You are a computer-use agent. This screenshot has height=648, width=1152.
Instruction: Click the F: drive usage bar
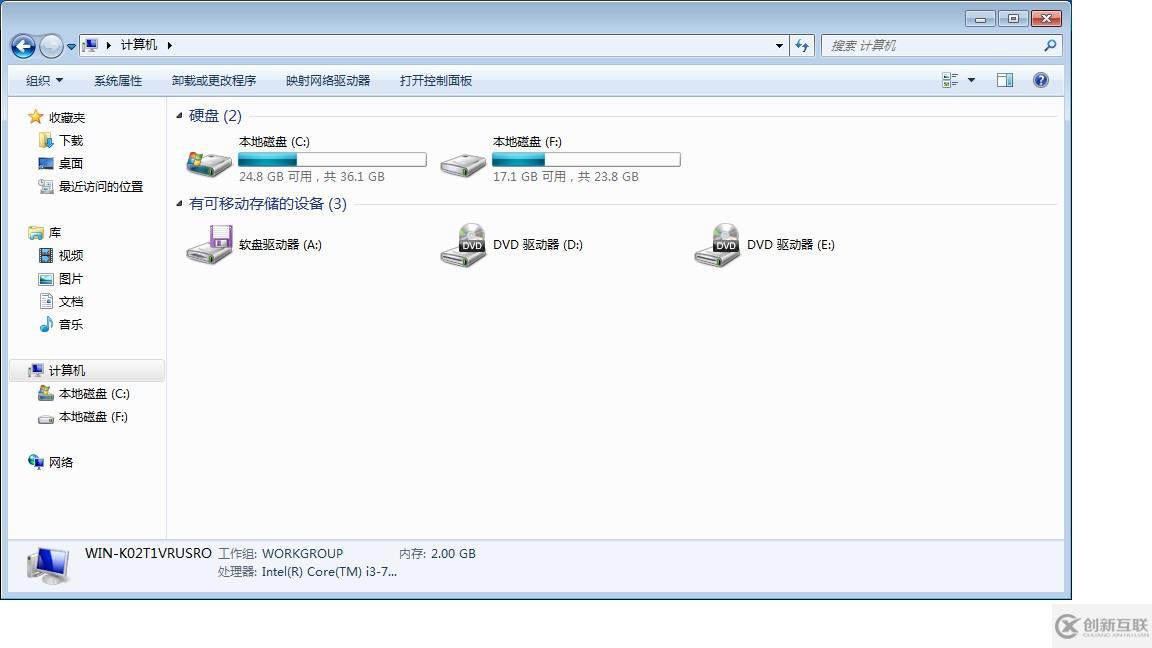tap(586, 159)
